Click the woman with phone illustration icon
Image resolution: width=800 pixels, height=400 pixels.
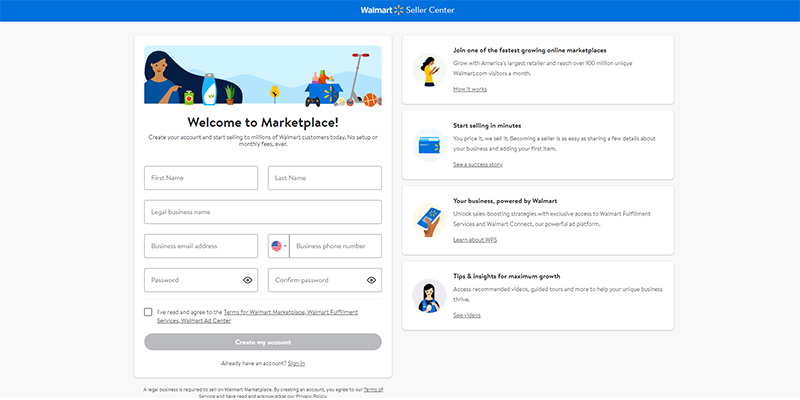pyautogui.click(x=429, y=69)
